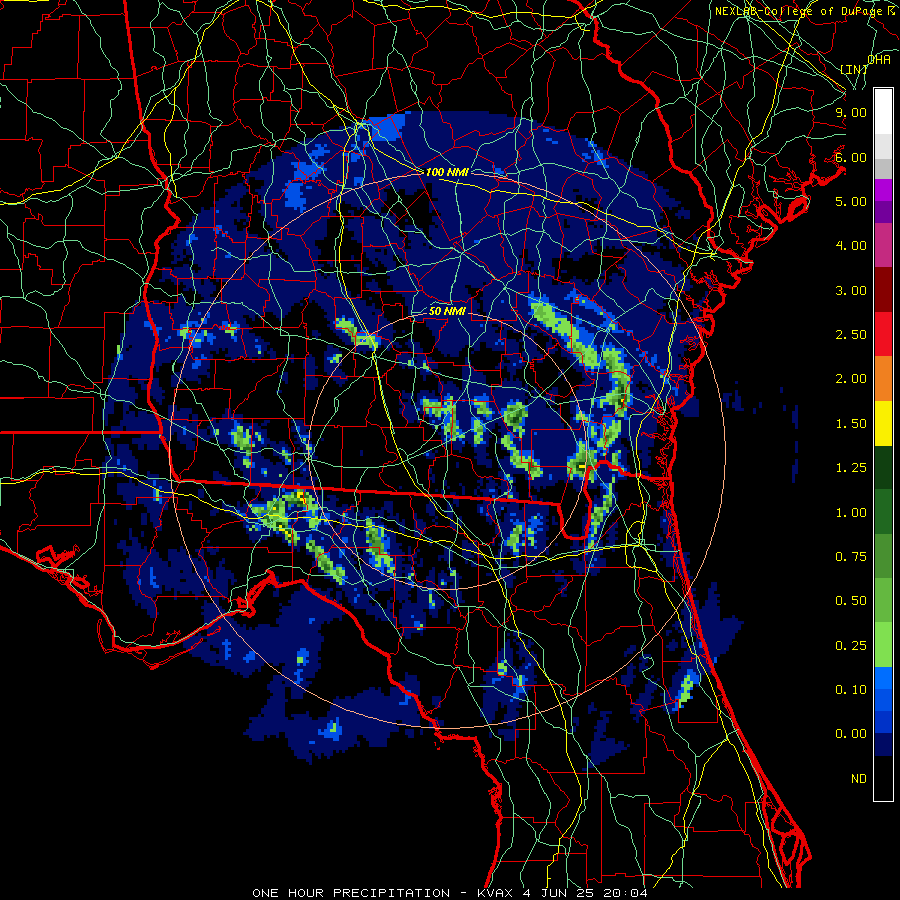Image resolution: width=900 pixels, height=900 pixels.
Task: Pick the 1.50 legend label
Action: pos(851,424)
